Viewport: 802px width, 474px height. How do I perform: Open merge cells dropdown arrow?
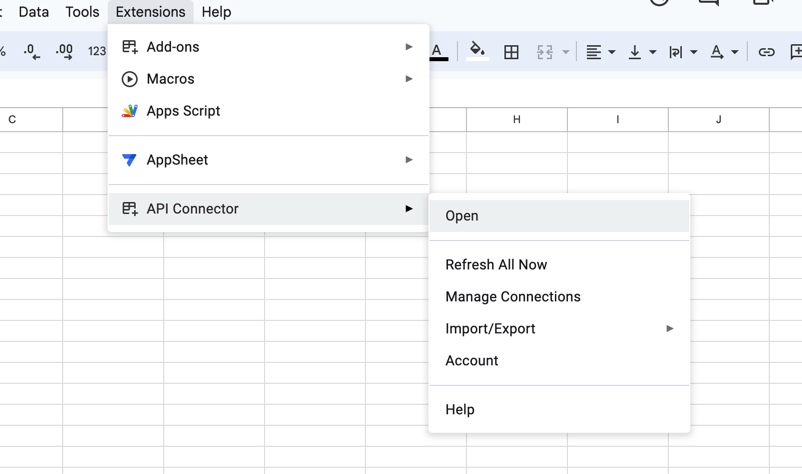click(x=566, y=52)
